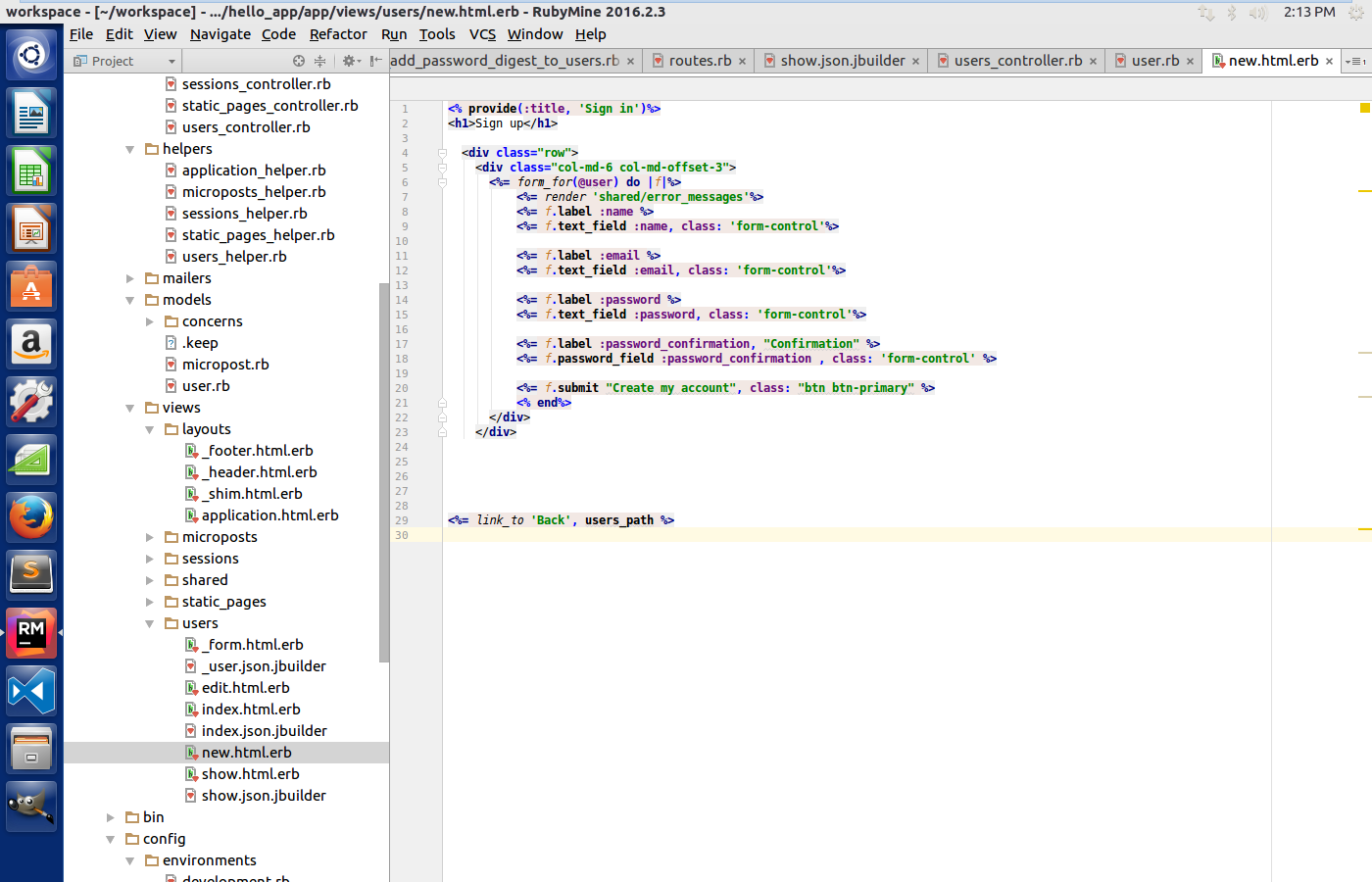This screenshot has height=882, width=1372.
Task: Close the new.html.erb tab
Action: 1329,61
